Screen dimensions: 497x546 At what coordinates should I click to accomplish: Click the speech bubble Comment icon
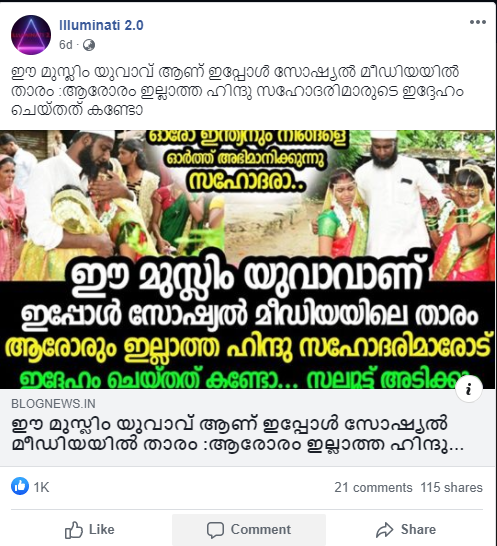[215, 530]
